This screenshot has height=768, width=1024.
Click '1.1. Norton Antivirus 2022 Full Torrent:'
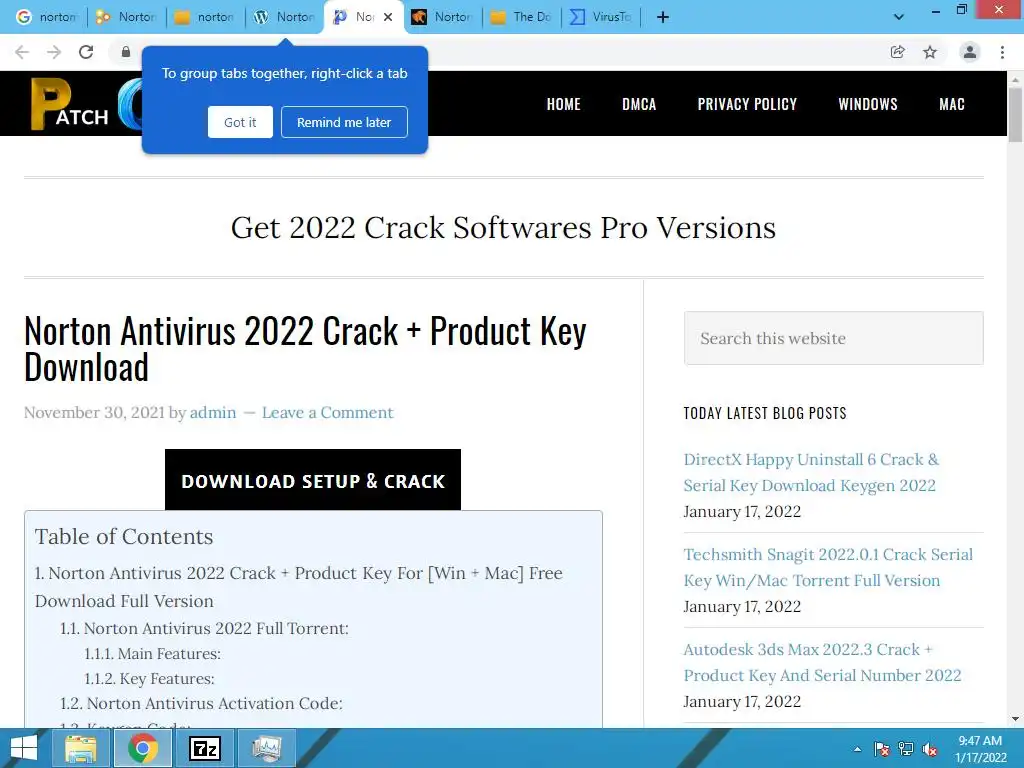point(204,628)
